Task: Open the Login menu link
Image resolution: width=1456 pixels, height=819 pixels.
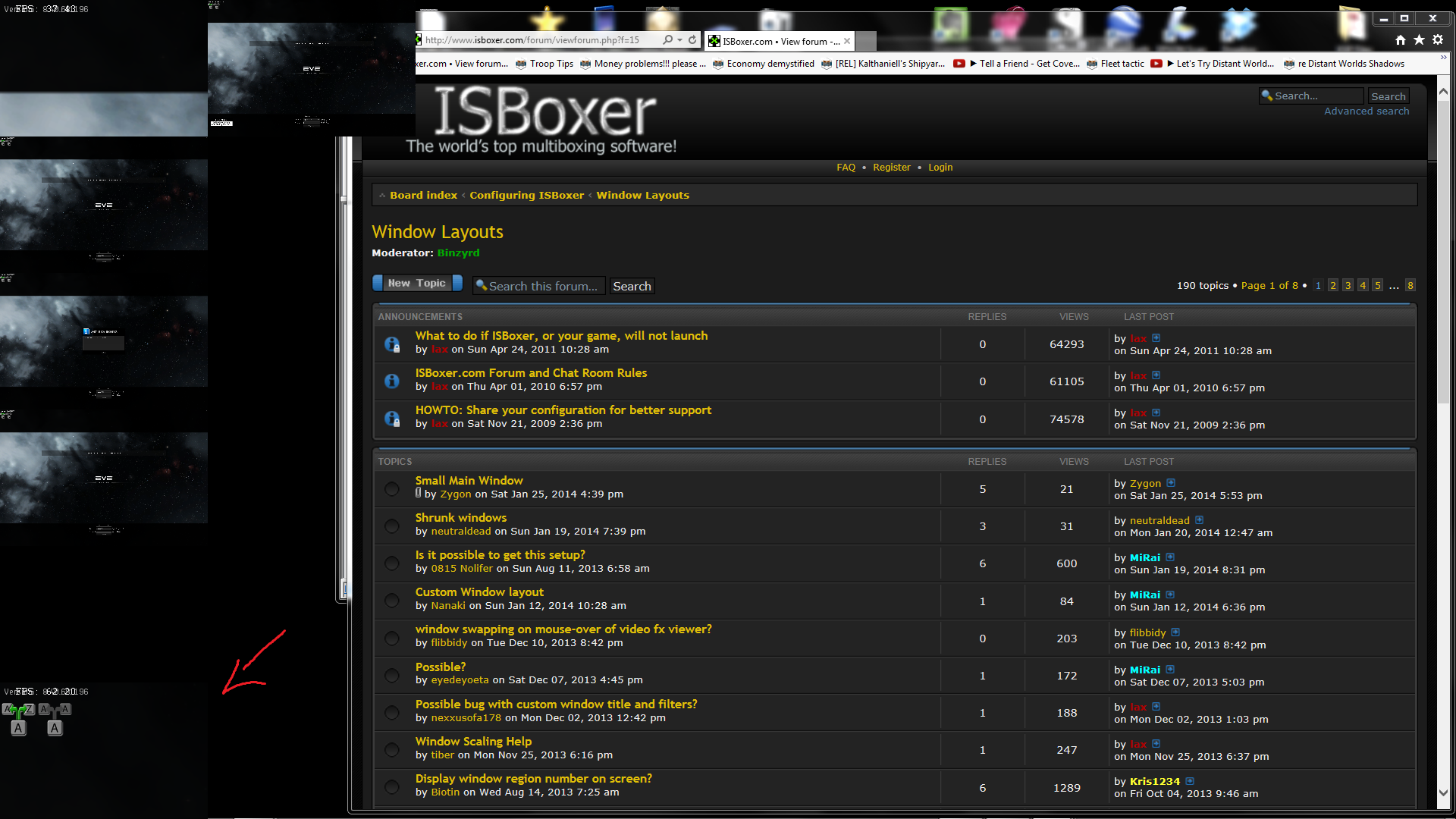Action: [x=940, y=168]
